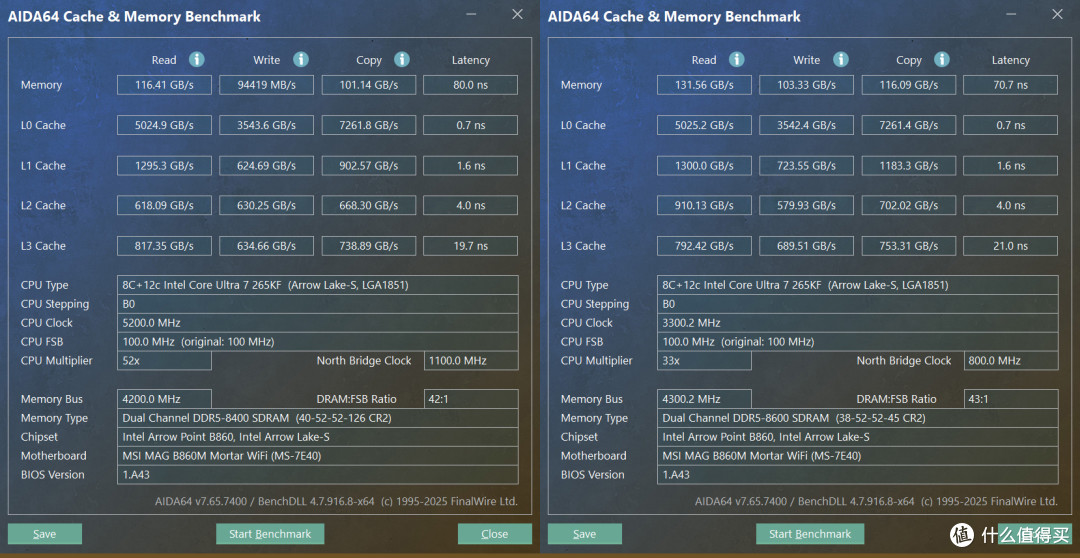Click right window Motherboard MSI MAG field
The width and height of the screenshot is (1080, 558).
click(x=858, y=456)
